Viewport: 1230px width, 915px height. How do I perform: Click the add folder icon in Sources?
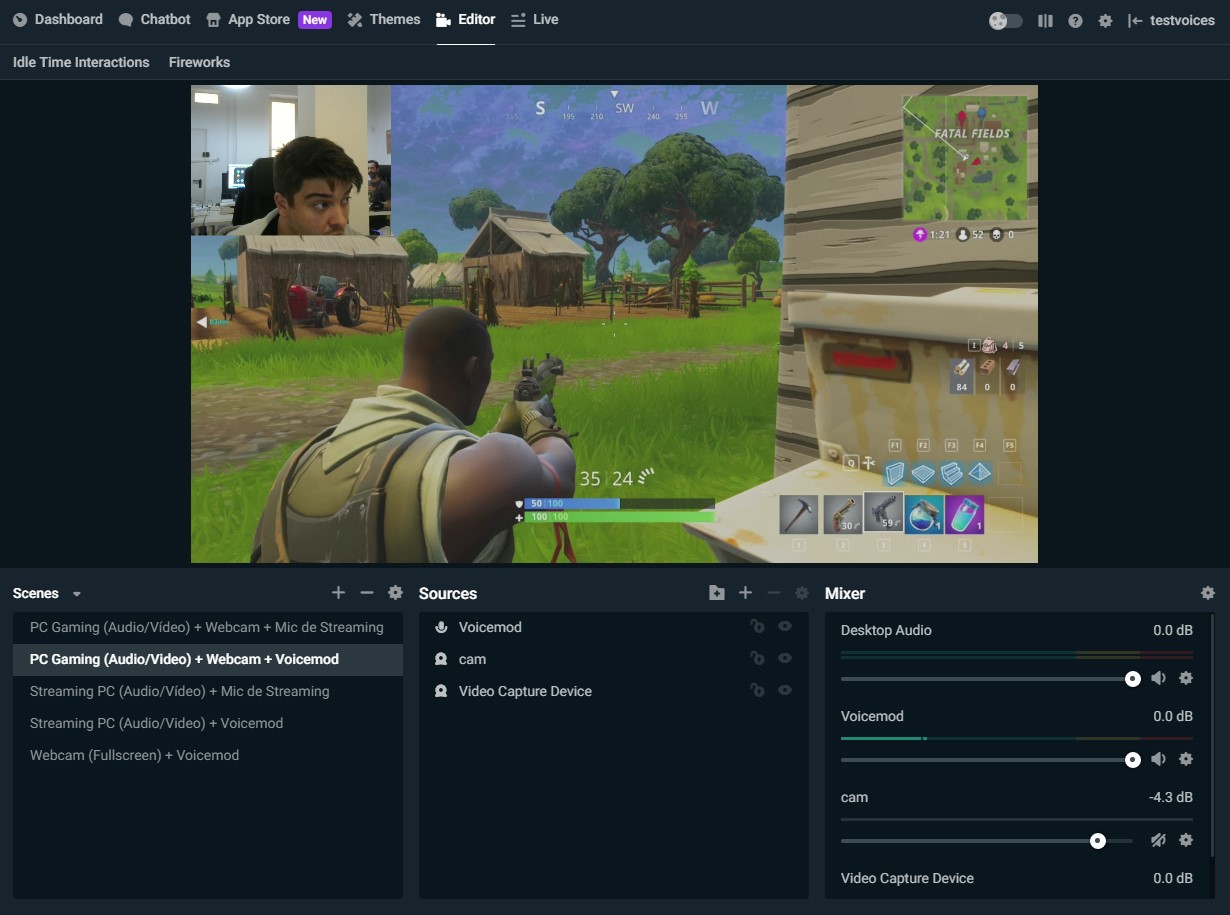[x=716, y=593]
